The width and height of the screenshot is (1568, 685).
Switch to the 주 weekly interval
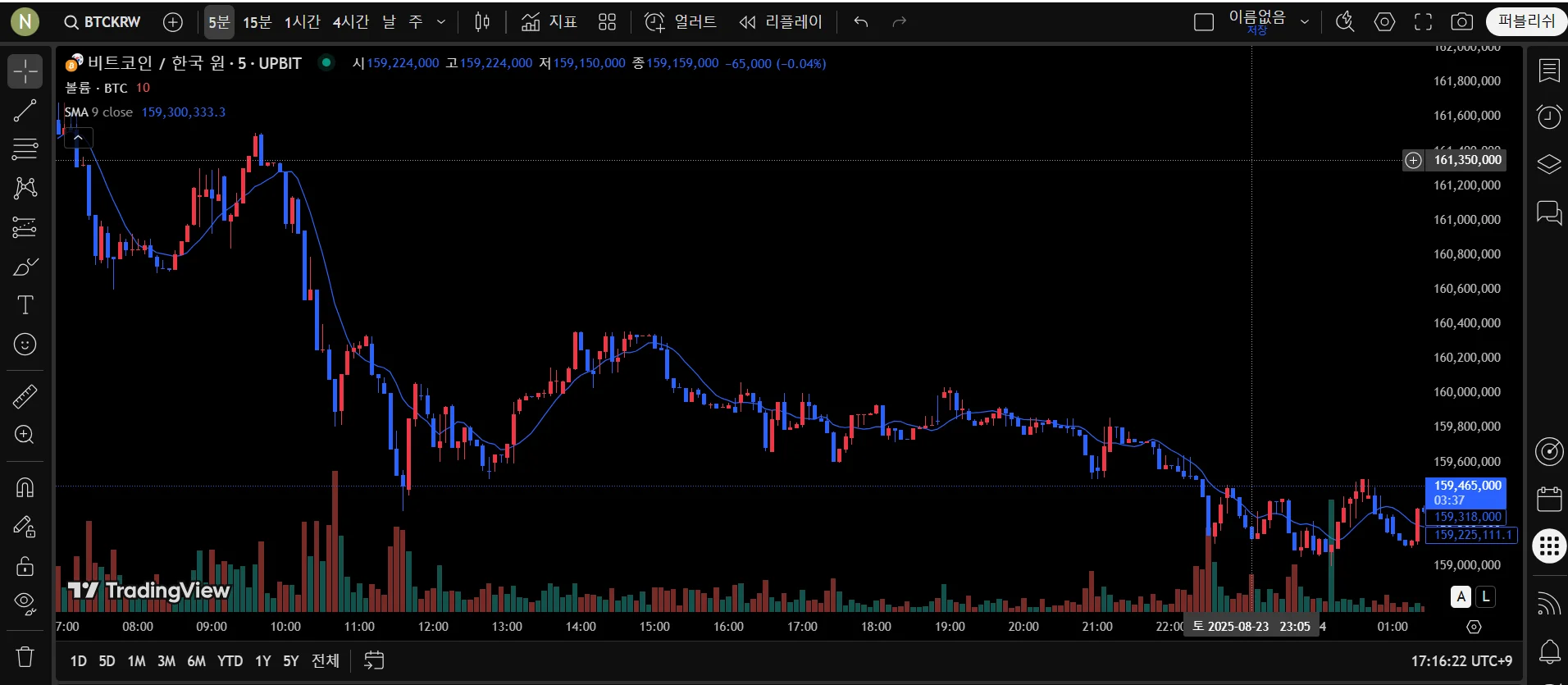416,22
